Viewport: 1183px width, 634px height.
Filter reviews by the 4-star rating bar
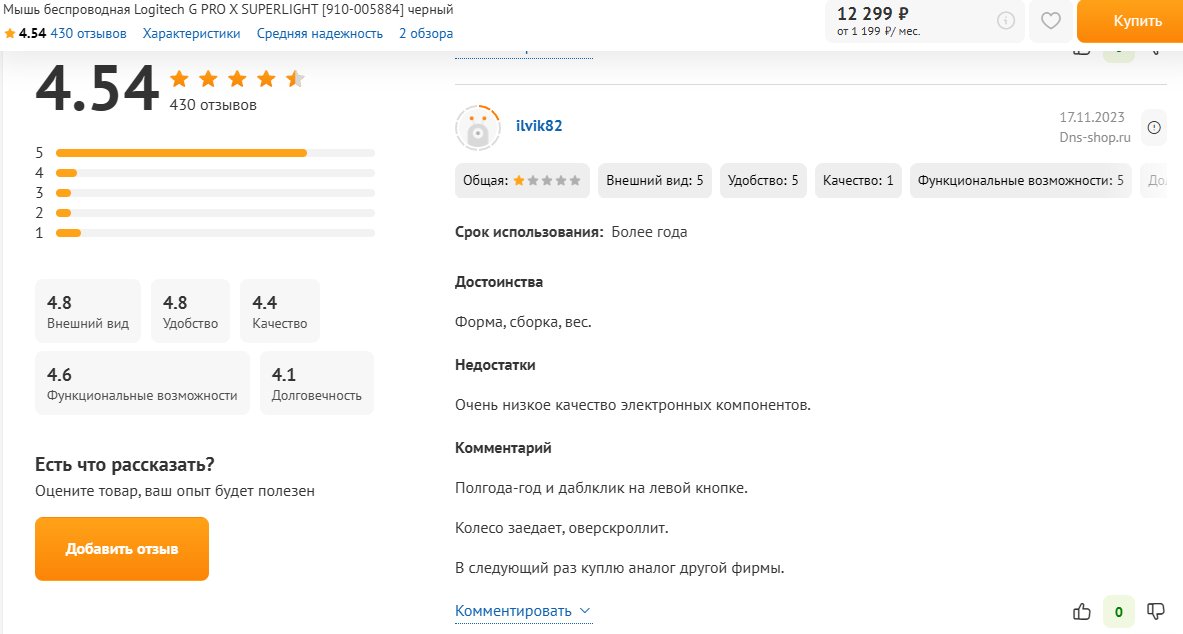215,173
